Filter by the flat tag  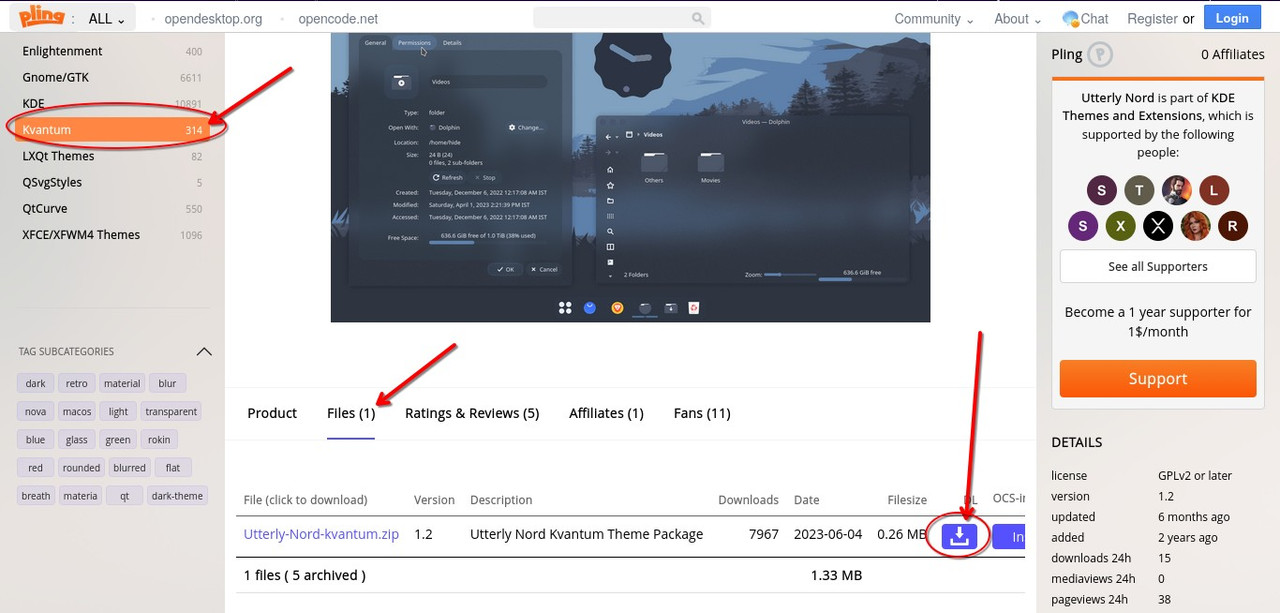(x=173, y=467)
